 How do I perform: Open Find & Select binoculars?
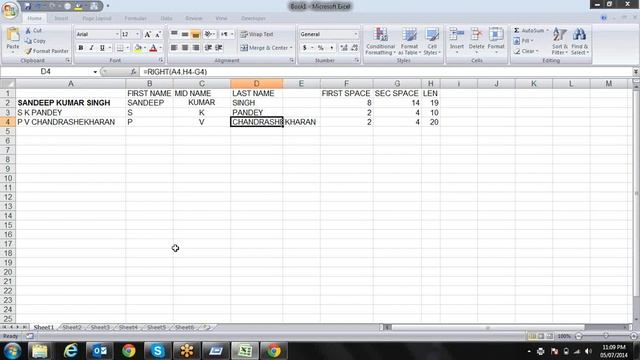(x=579, y=41)
